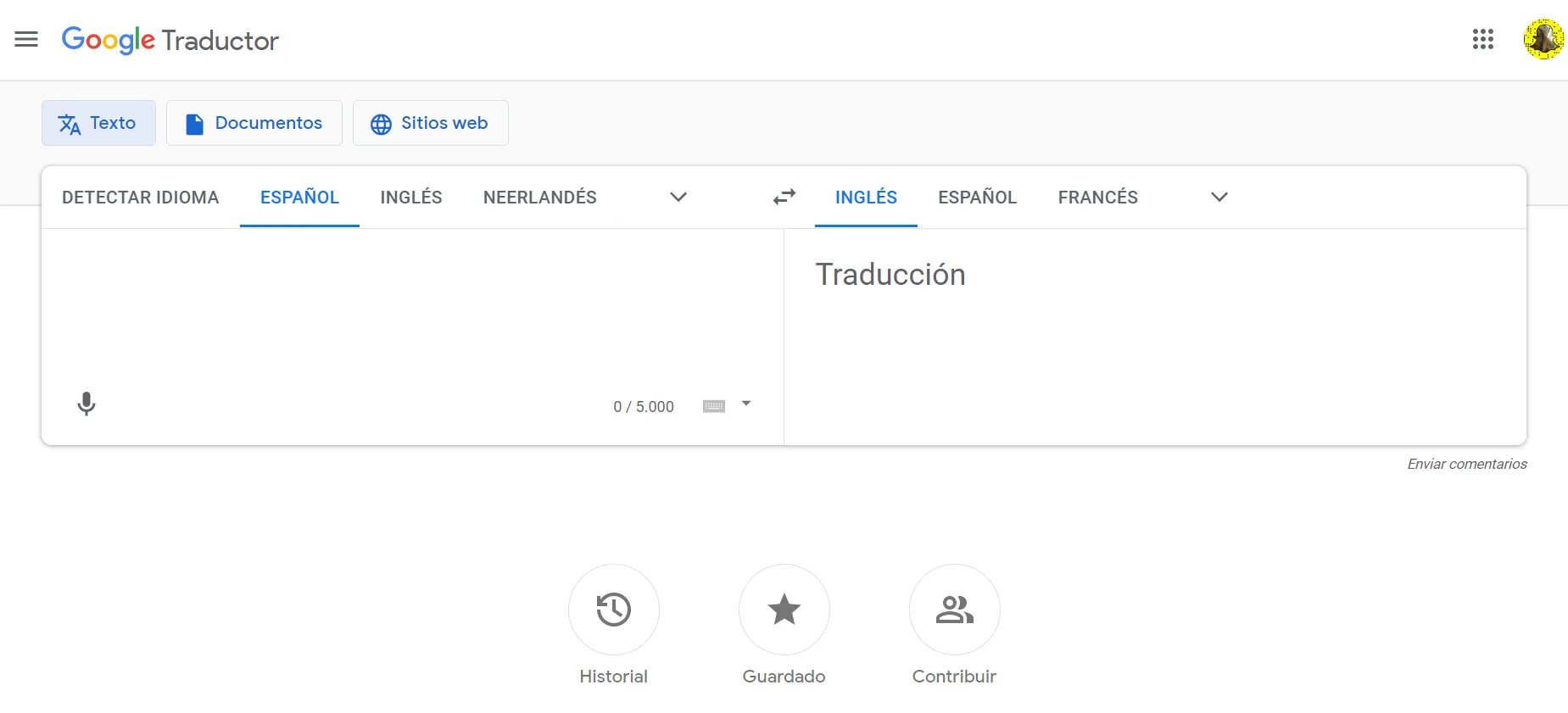Switch to Sitios web translation mode
1568x713 pixels.
pos(431,123)
